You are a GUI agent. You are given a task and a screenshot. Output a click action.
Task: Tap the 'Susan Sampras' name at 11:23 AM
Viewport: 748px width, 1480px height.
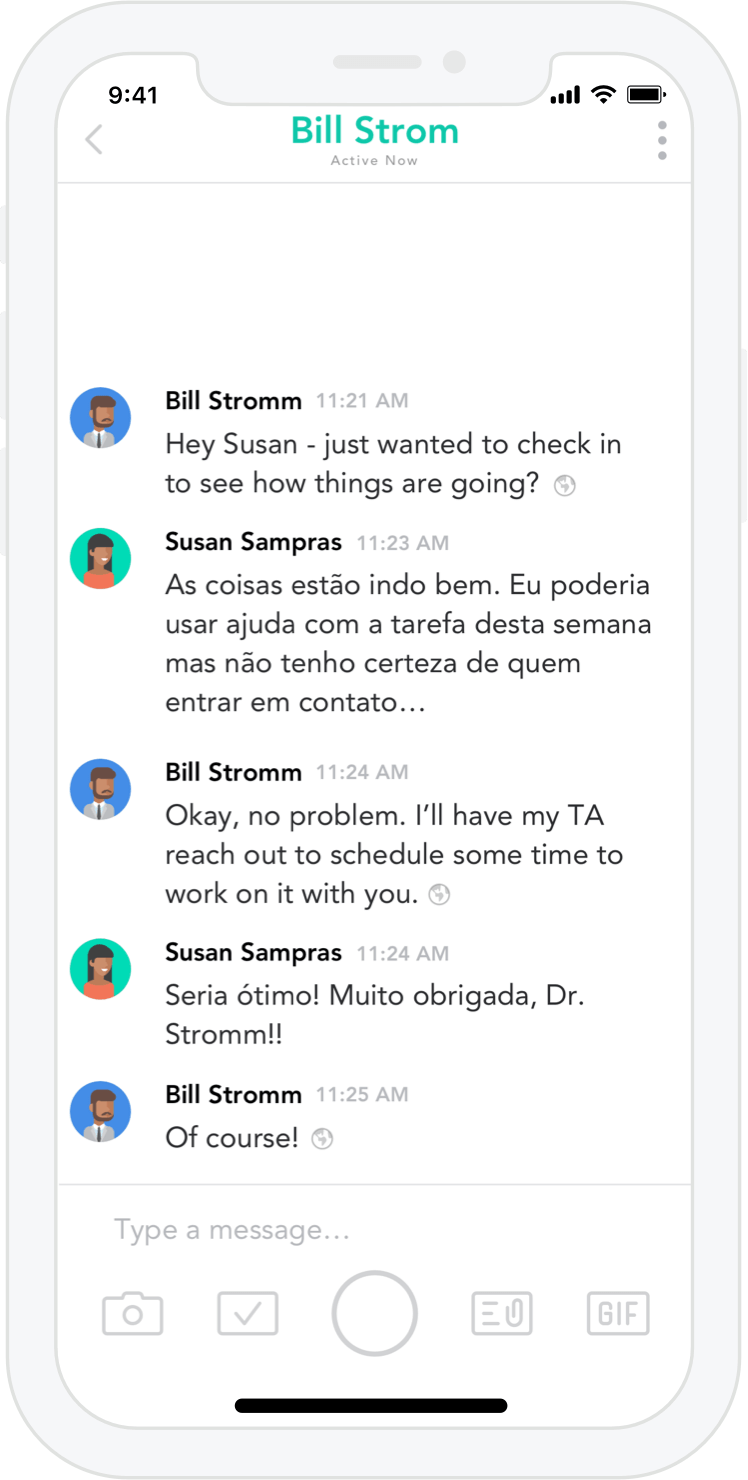point(253,543)
